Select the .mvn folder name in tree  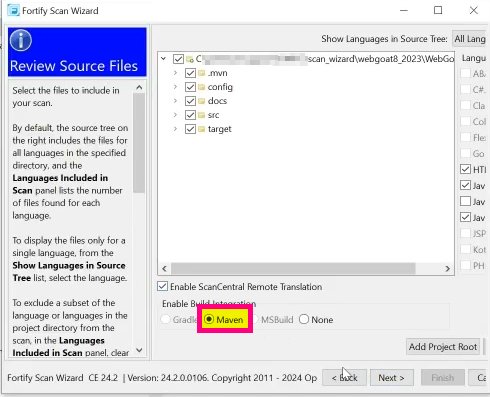(217, 73)
